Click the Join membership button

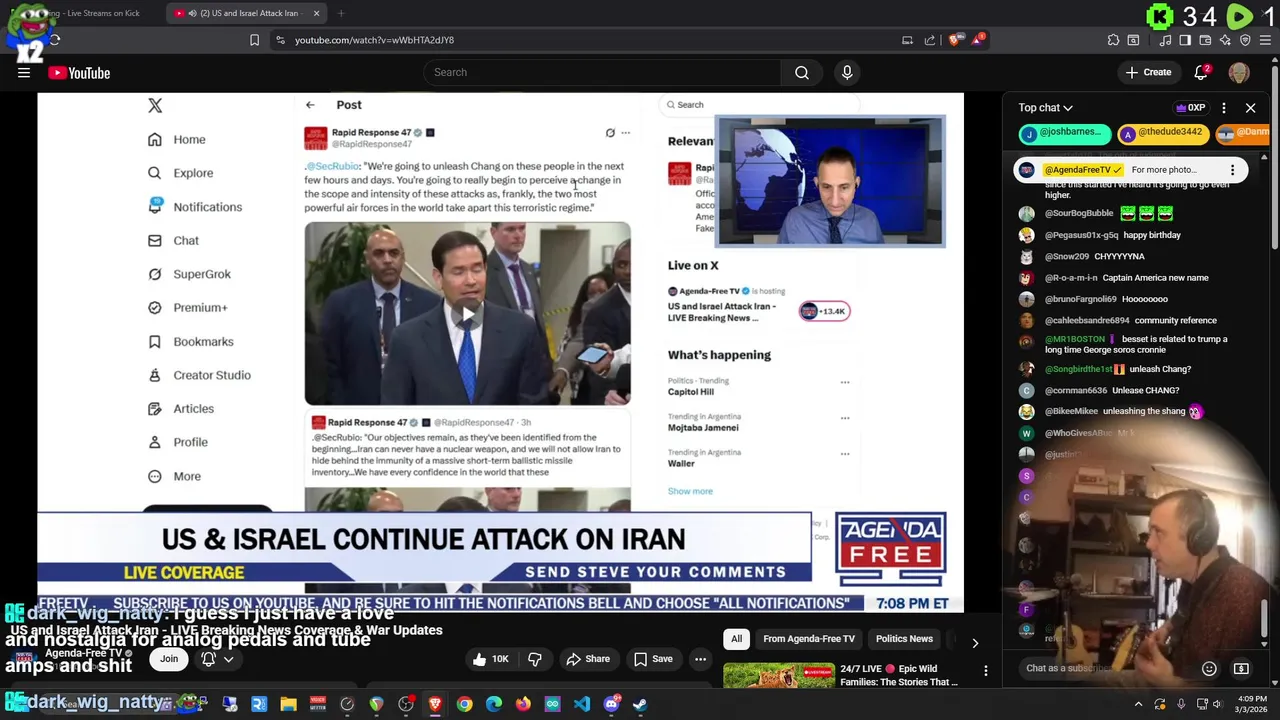[x=169, y=659]
